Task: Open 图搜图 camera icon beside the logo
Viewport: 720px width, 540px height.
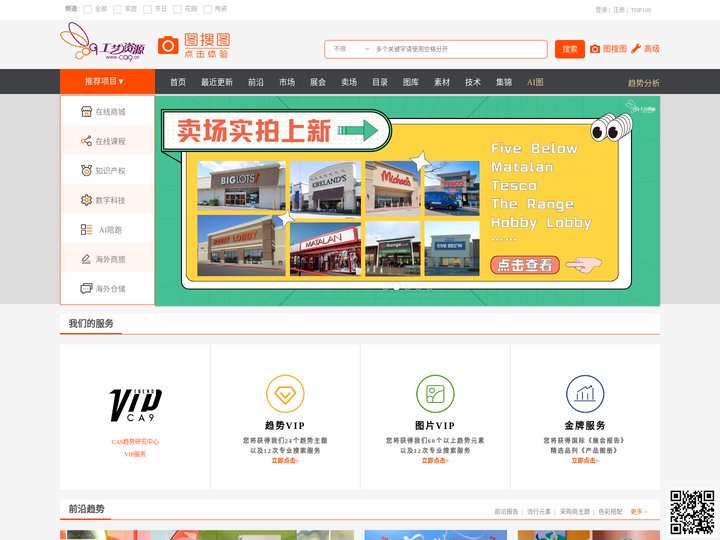Action: 168,45
